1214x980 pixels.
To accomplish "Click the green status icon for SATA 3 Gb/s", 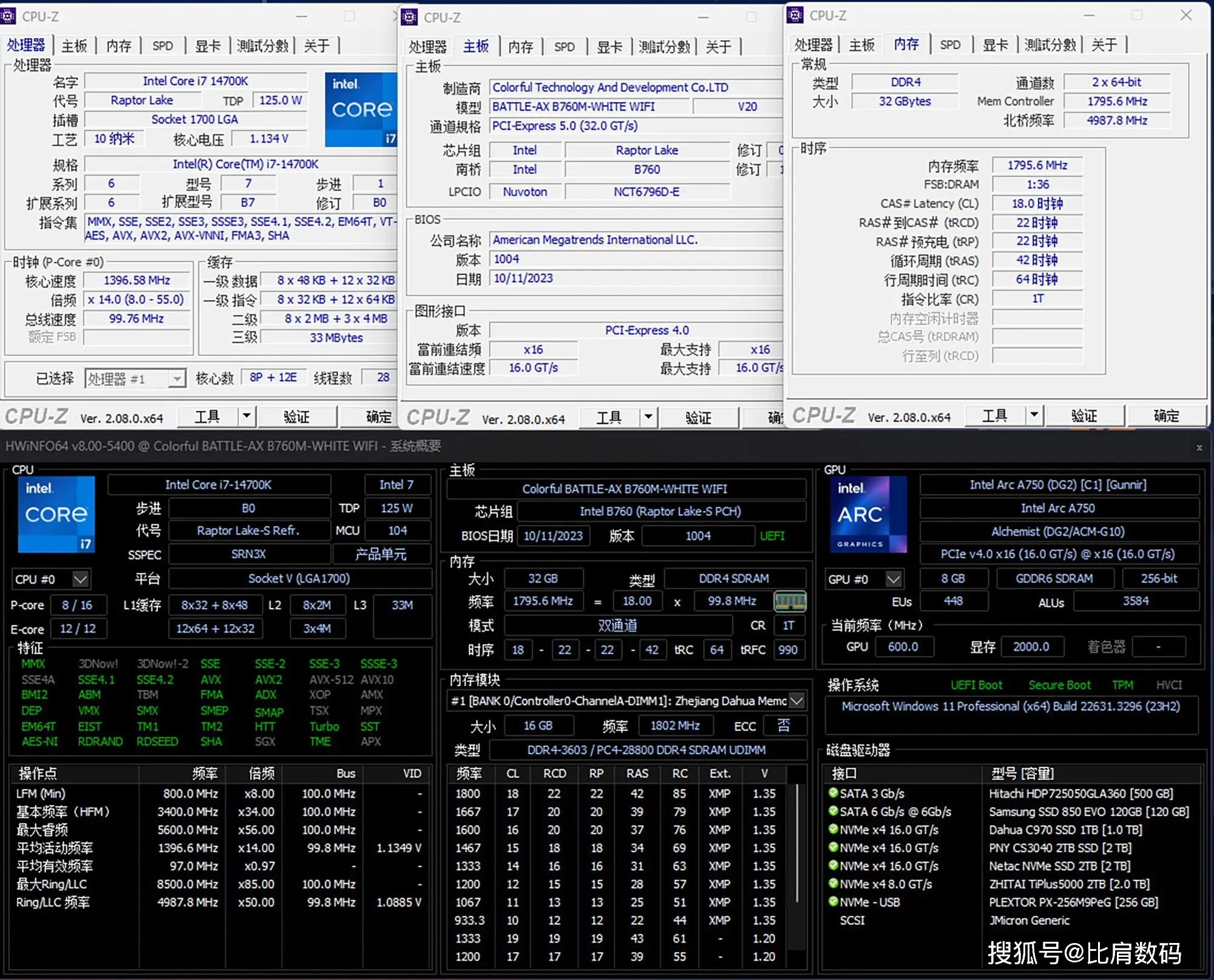I will click(833, 792).
